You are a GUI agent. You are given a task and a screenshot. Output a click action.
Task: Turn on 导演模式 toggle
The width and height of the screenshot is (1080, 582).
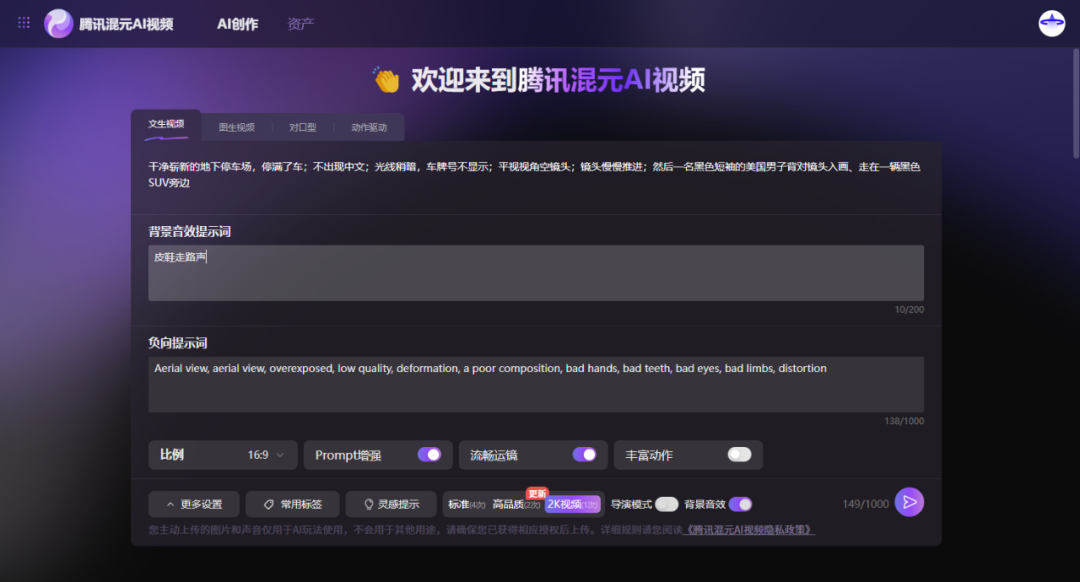(666, 504)
